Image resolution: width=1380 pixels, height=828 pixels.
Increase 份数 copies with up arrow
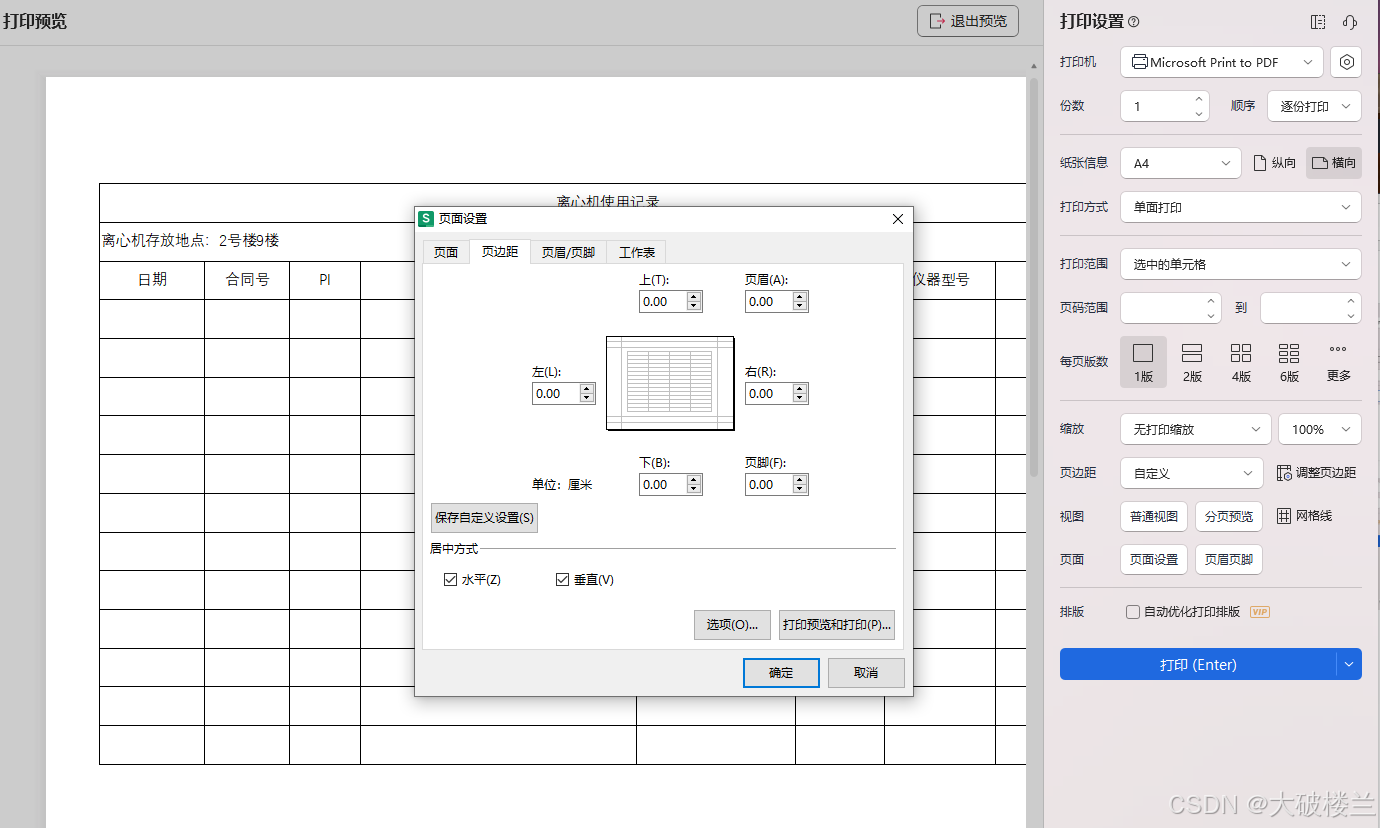[1199, 98]
